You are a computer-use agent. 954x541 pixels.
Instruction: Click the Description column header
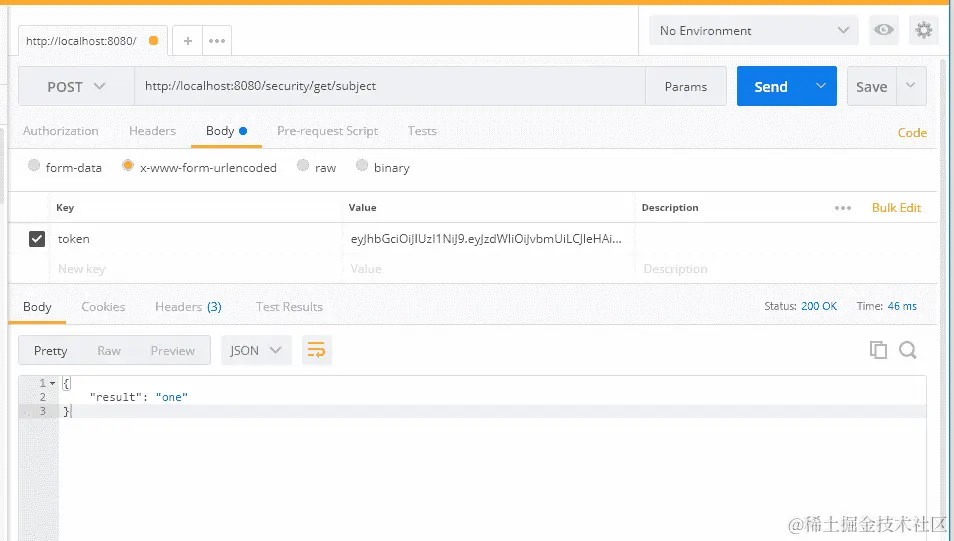670,208
